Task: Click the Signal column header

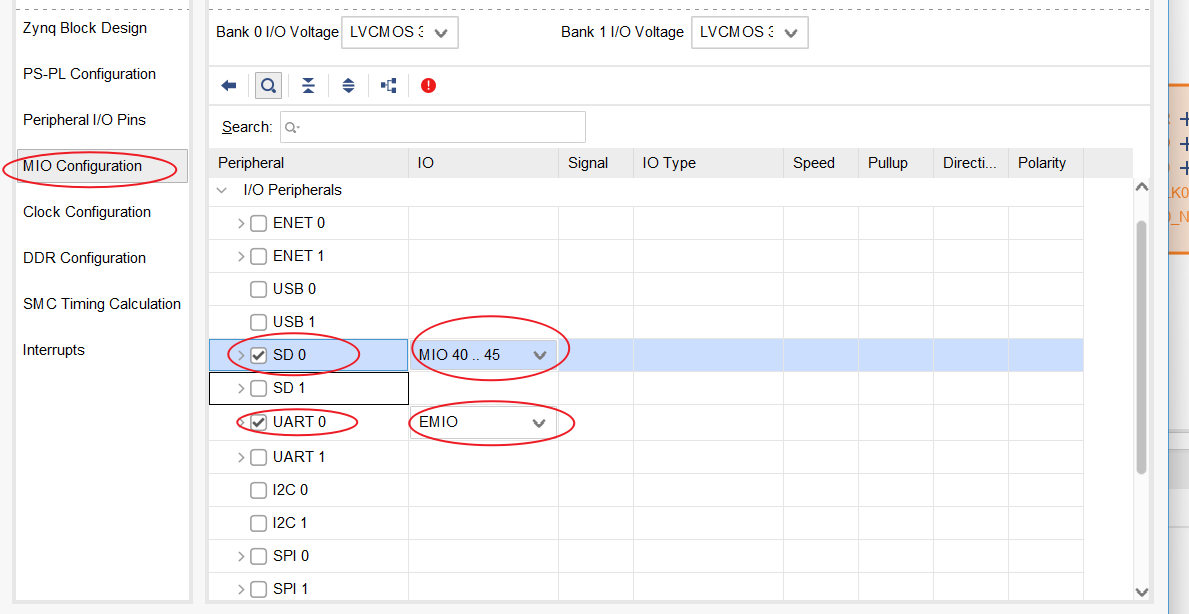Action: (596, 163)
